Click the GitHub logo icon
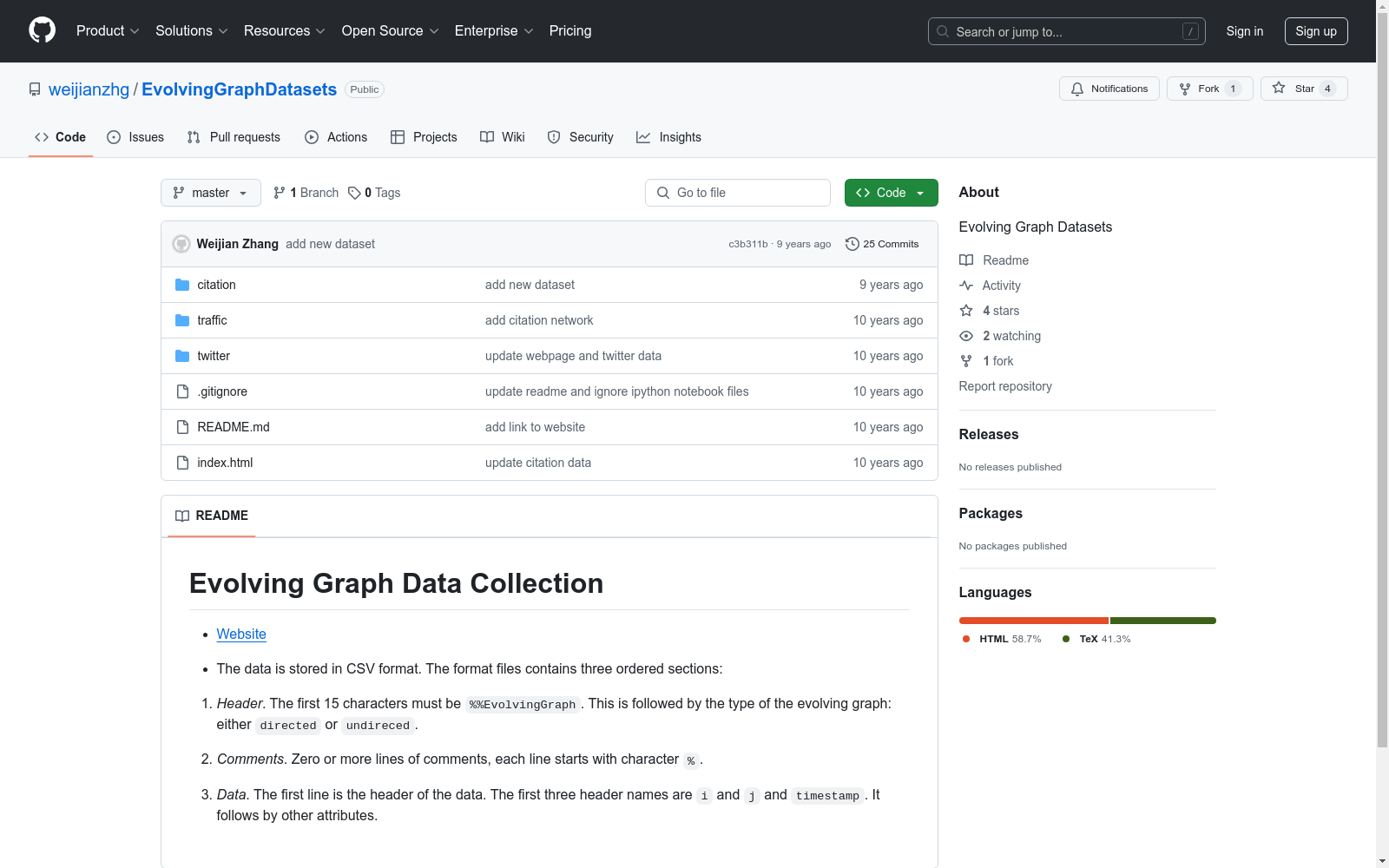1389x868 pixels. click(42, 30)
